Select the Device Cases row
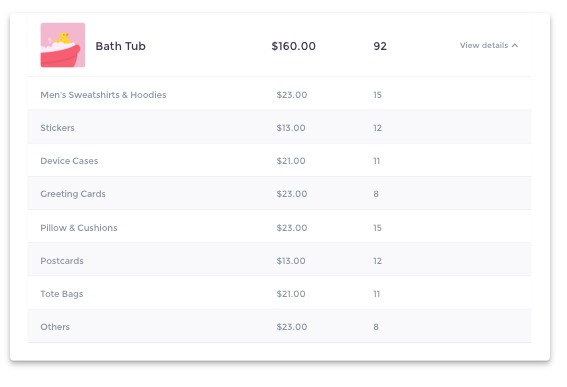 [x=279, y=161]
